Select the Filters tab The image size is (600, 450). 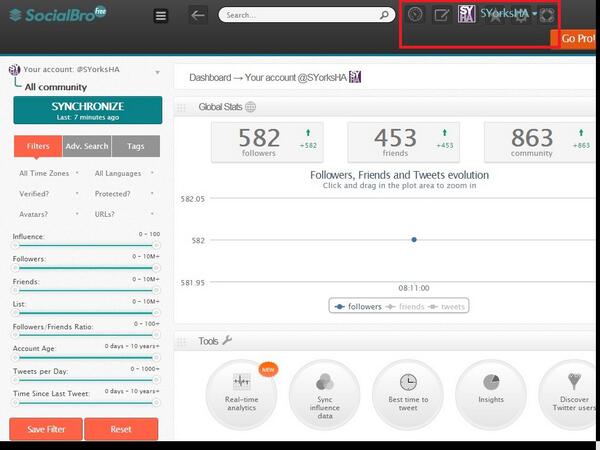(x=38, y=146)
